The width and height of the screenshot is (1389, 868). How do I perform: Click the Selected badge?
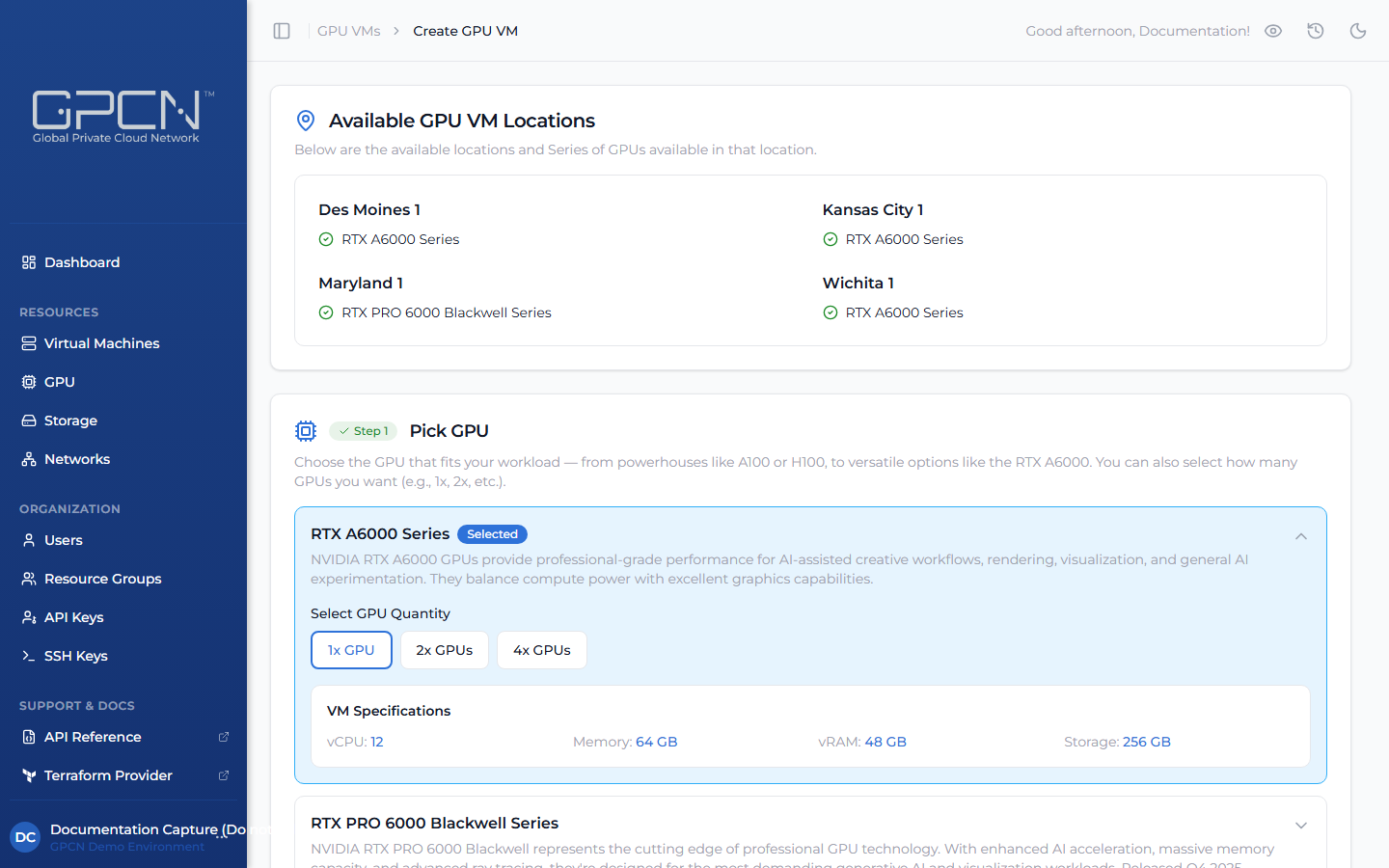click(492, 534)
